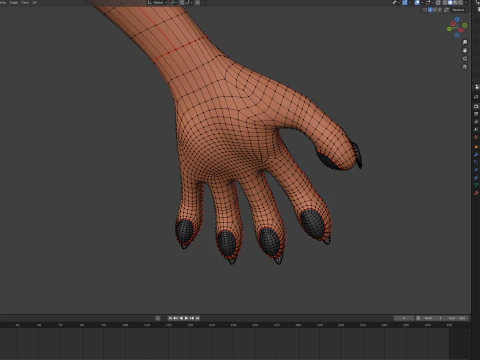Open the orange Object properties tab
The width and height of the screenshot is (480, 360).
(476, 147)
